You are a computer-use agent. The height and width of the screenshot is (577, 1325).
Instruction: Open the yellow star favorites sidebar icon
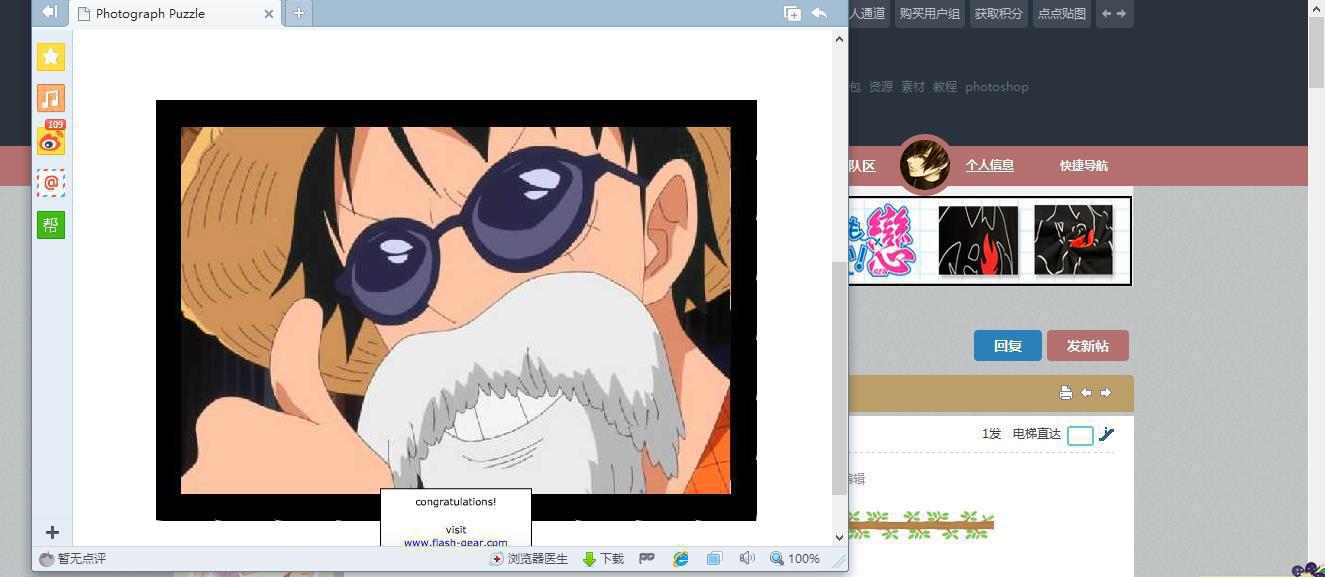click(51, 57)
